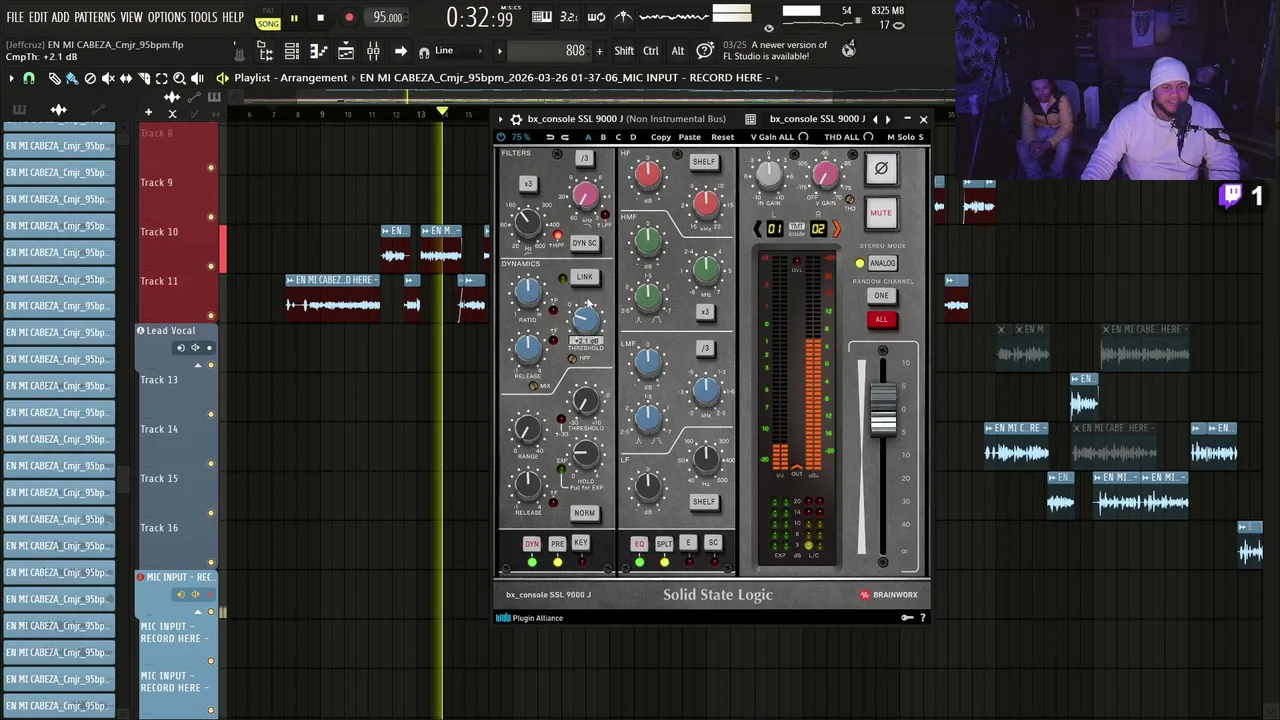The width and height of the screenshot is (1280, 720).
Task: Select the playlist Mute tool
Action: pyautogui.click(x=108, y=78)
